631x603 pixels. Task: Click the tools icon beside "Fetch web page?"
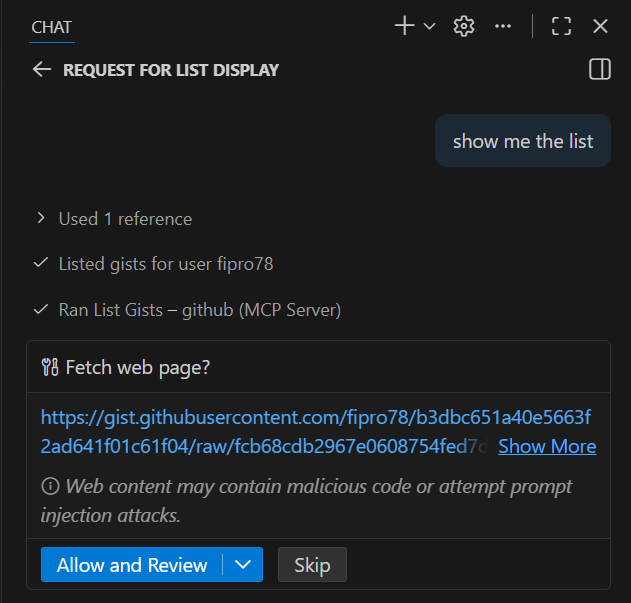tap(50, 367)
